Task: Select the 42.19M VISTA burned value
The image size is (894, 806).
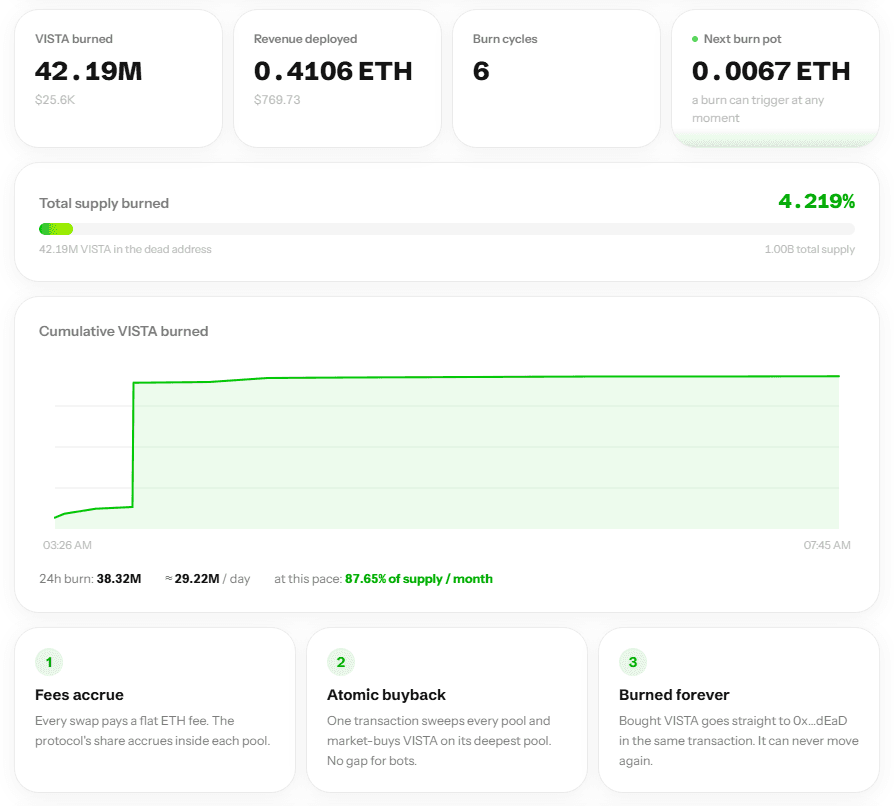Action: pos(88,71)
